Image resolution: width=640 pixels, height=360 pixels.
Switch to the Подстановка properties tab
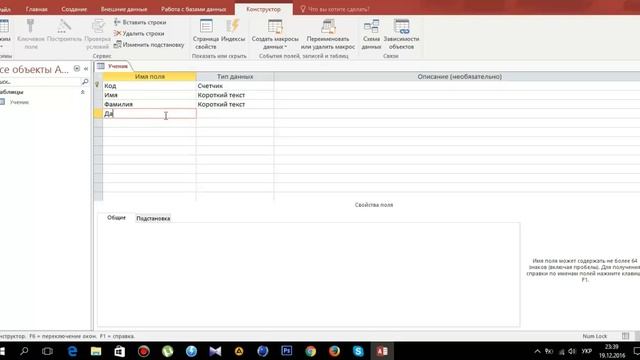pos(153,218)
